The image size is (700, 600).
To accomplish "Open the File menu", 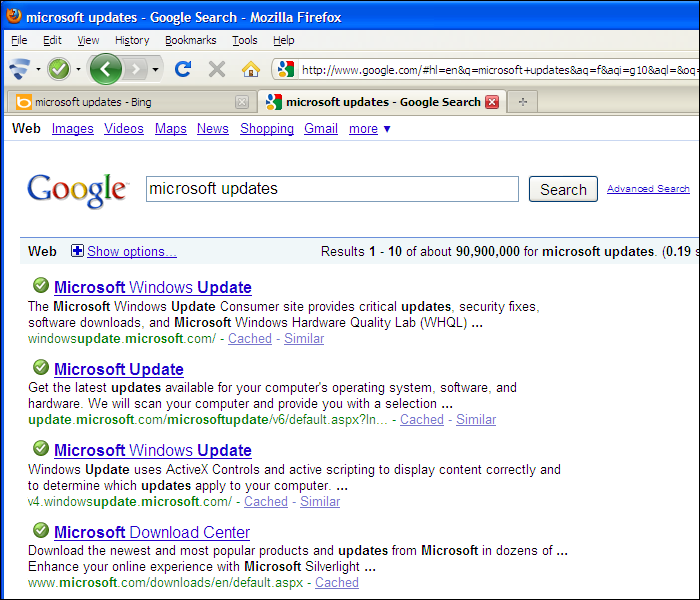I will point(19,40).
